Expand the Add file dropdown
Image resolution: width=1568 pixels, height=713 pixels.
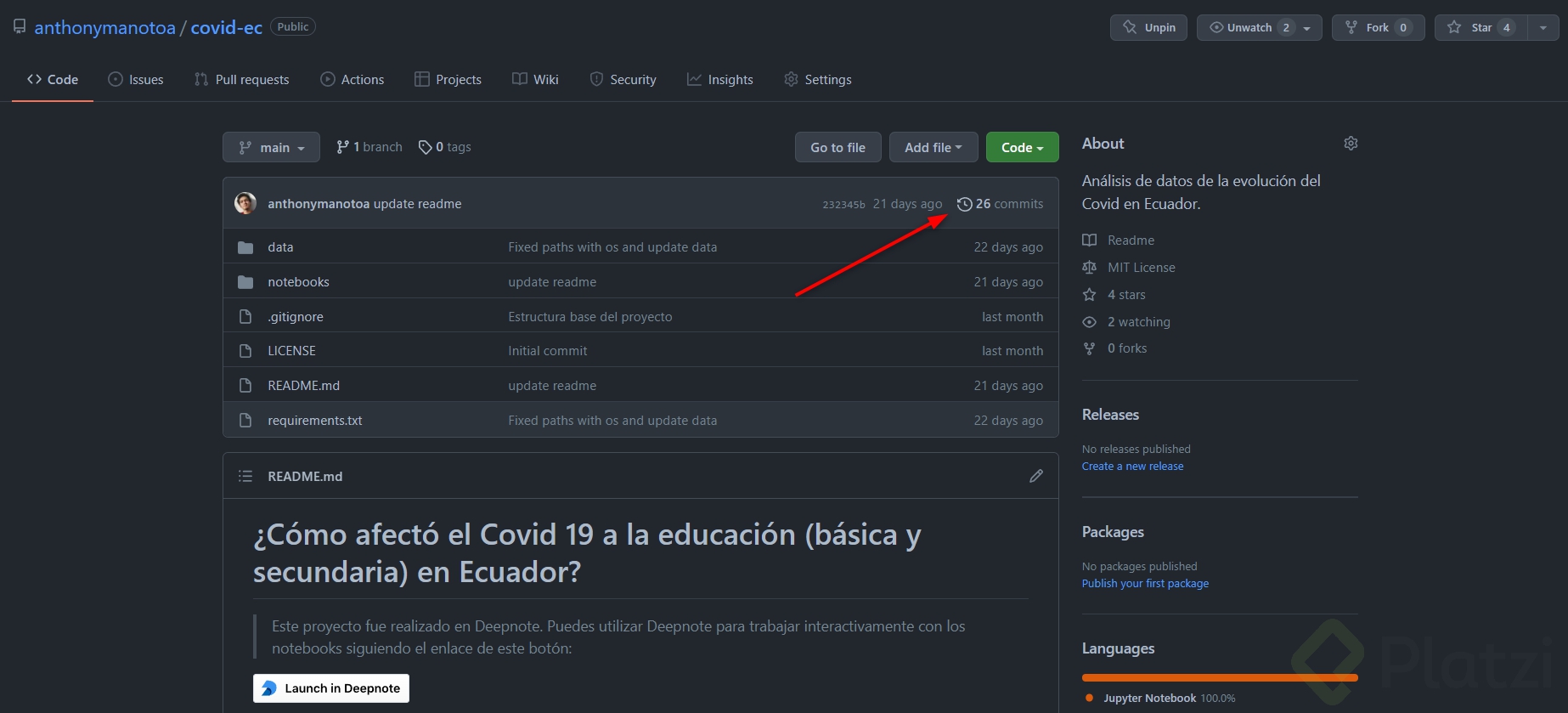[x=933, y=147]
